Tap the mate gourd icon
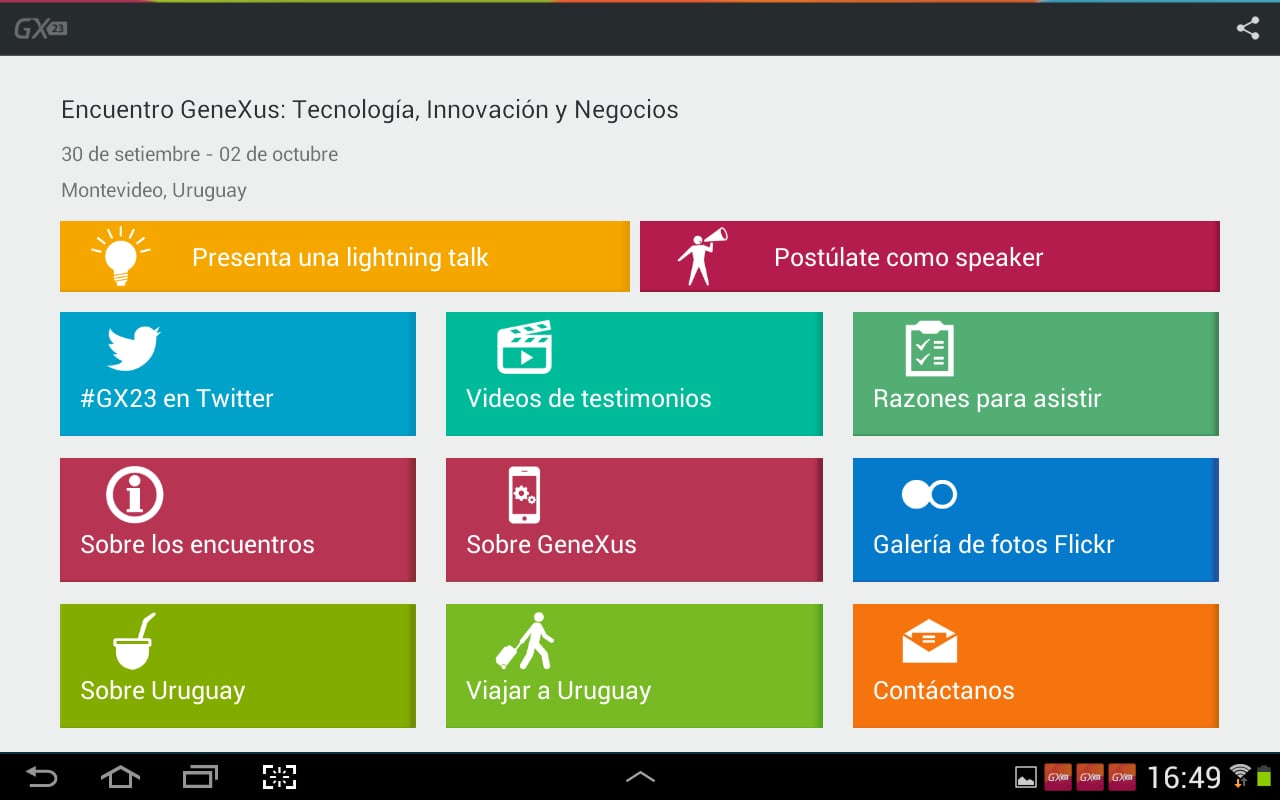Image resolution: width=1280 pixels, height=800 pixels. [134, 641]
